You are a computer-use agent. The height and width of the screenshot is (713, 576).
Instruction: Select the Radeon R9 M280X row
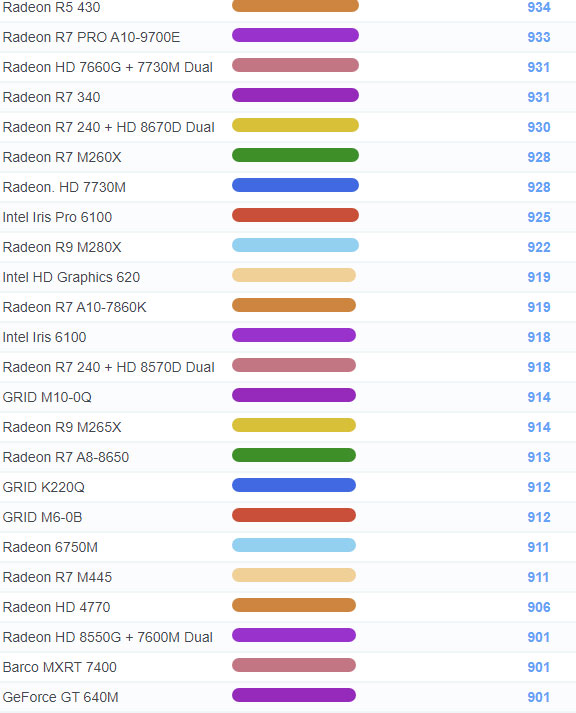tap(288, 247)
